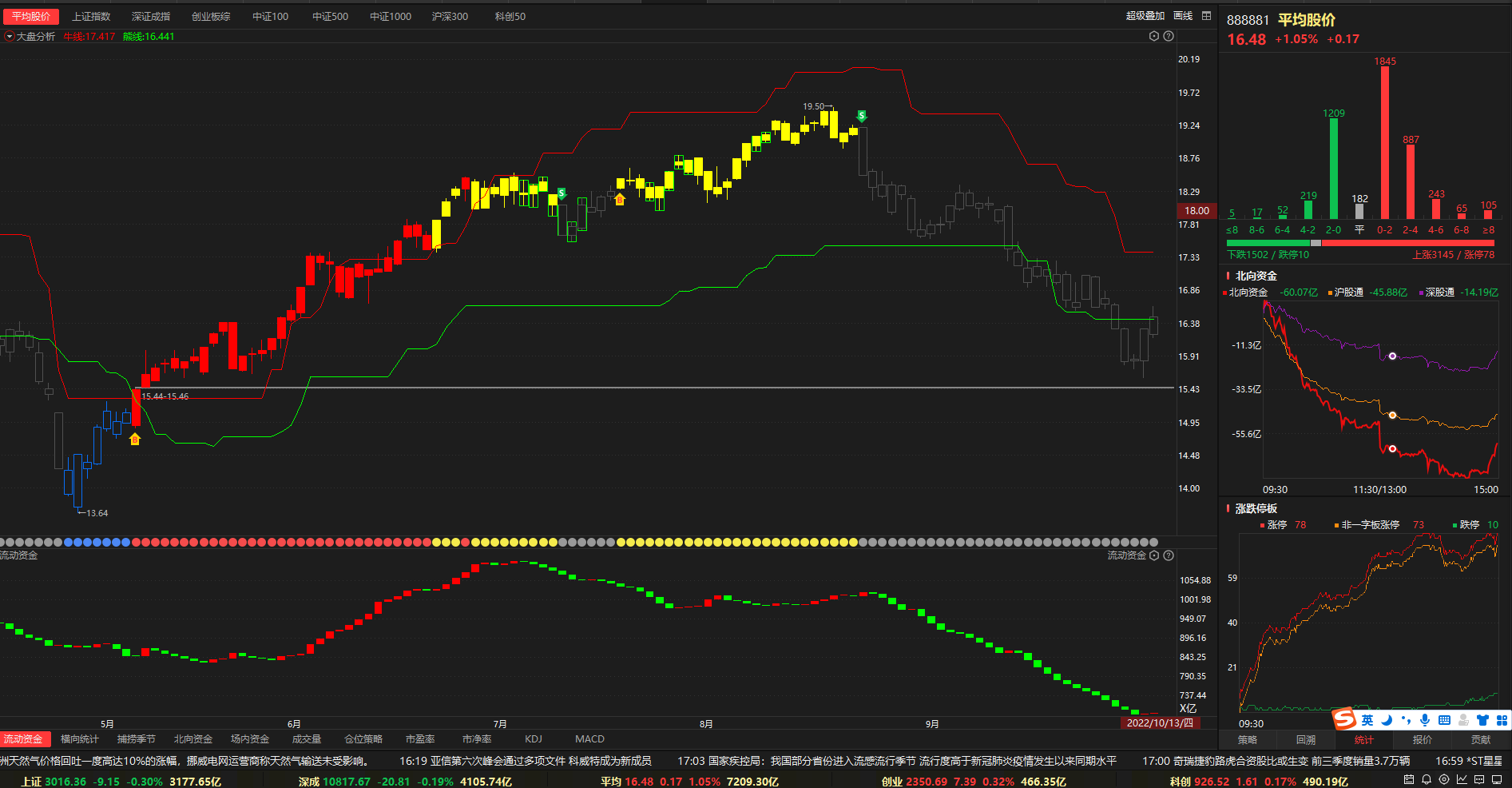Switch to 中证100 tab
1512x788 pixels.
click(271, 16)
